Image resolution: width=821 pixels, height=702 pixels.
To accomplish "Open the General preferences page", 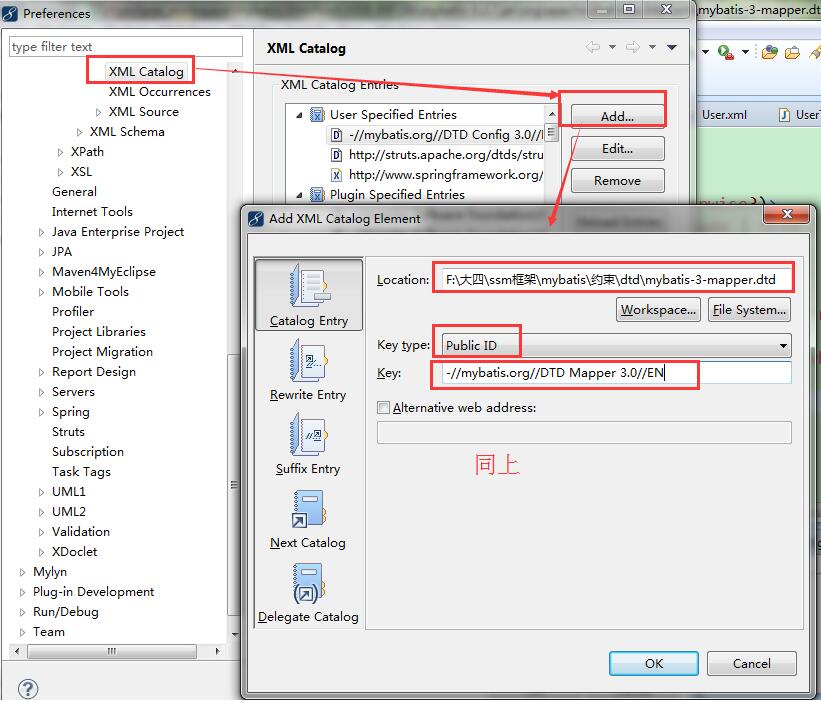I will coord(74,192).
